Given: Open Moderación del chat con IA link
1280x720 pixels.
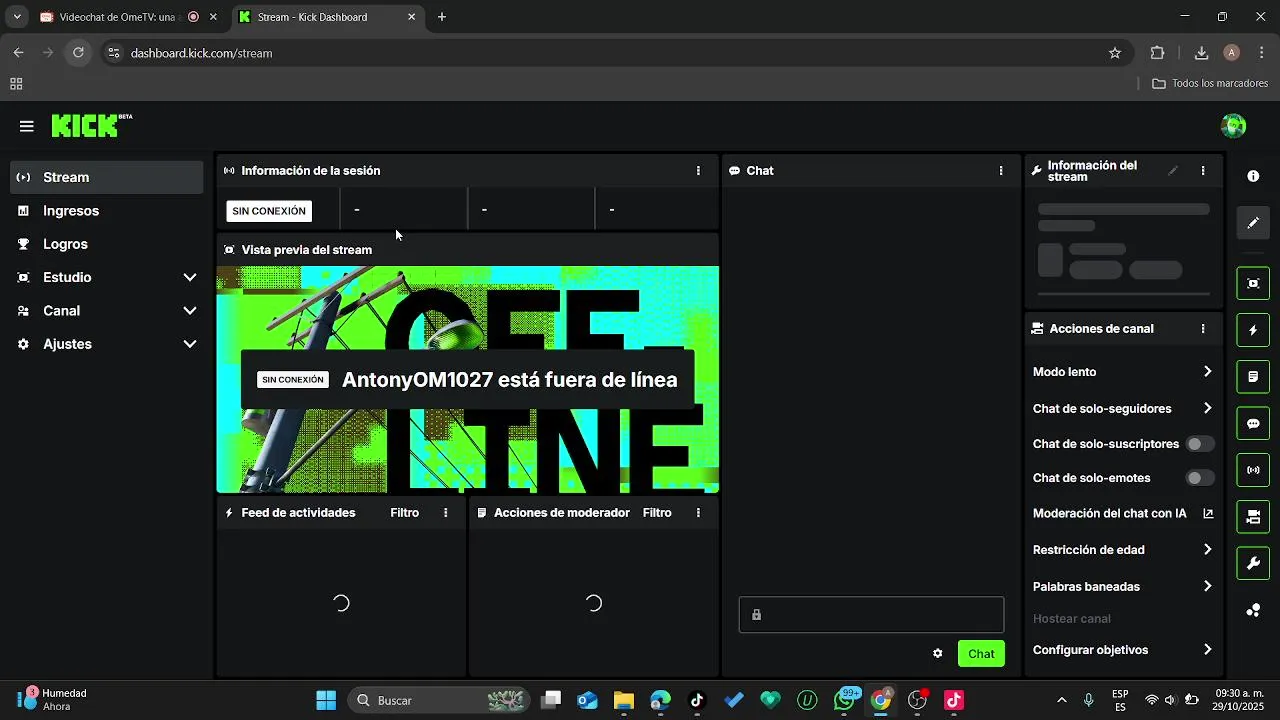Looking at the screenshot, I should (1123, 514).
